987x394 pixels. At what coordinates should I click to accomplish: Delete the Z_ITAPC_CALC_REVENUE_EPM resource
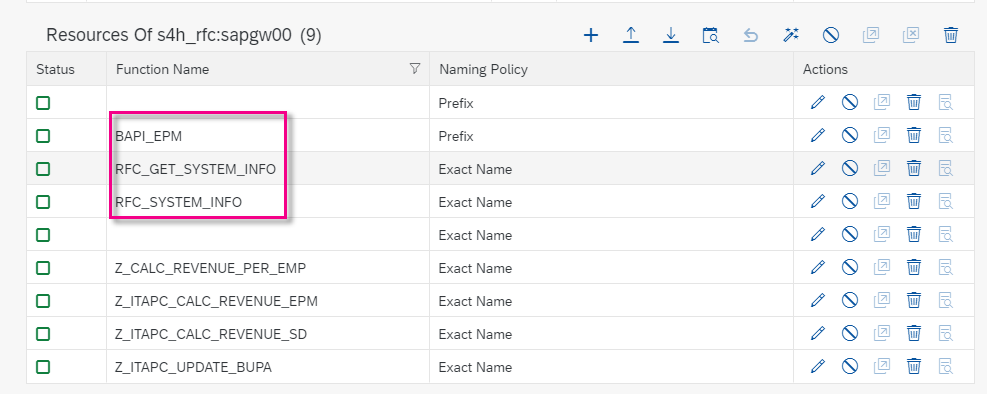[914, 300]
